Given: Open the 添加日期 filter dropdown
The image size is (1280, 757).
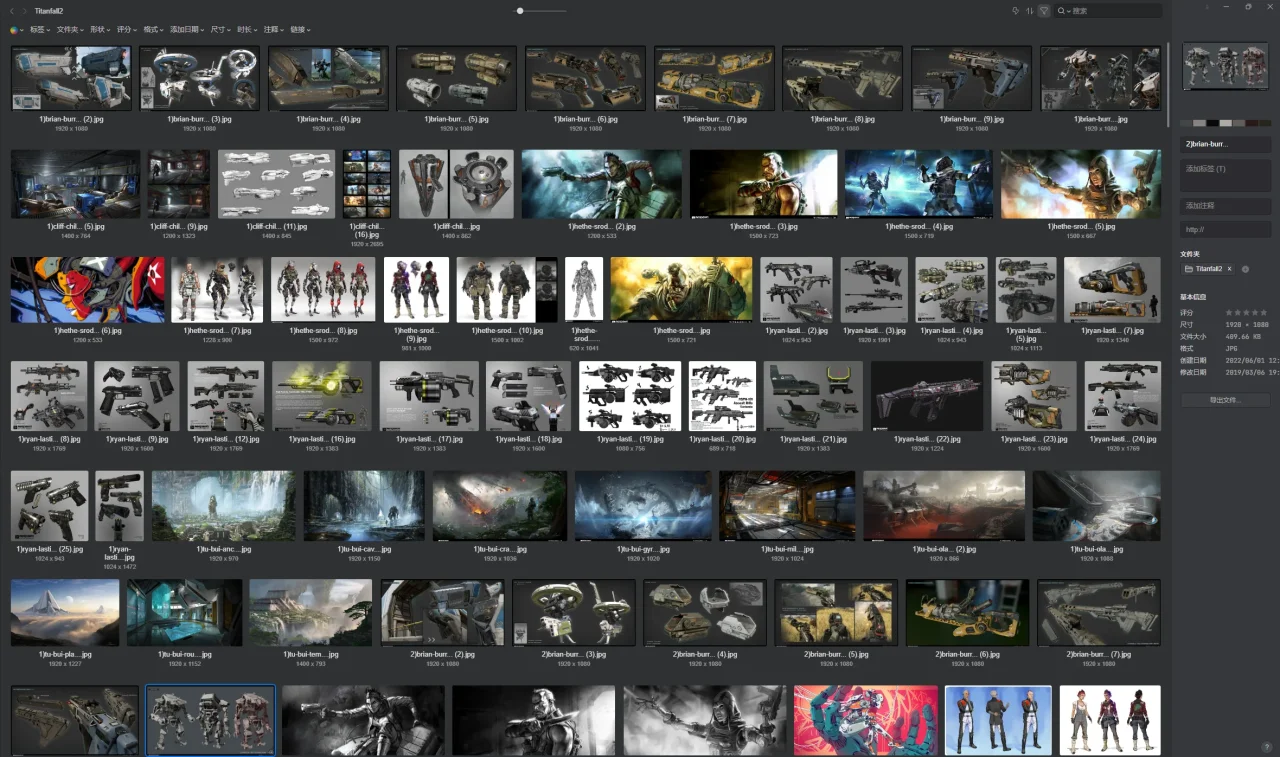Looking at the screenshot, I should coord(186,30).
